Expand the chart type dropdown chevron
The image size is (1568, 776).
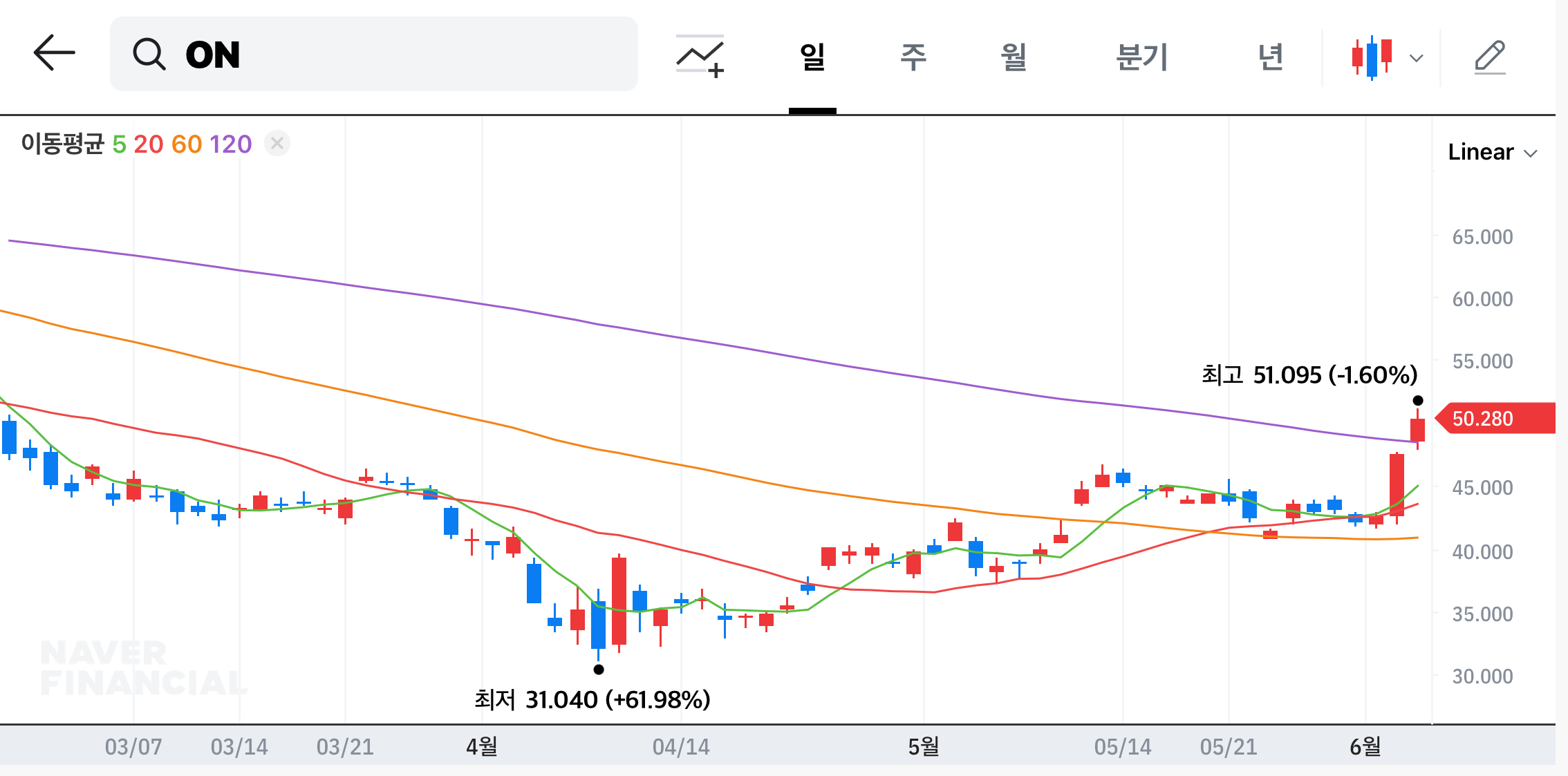tap(1417, 58)
